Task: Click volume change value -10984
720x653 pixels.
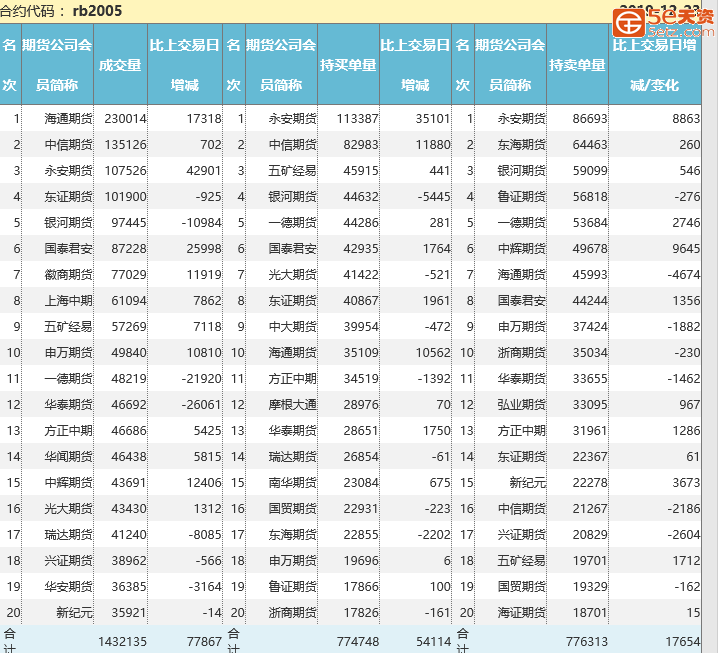Action: tap(202, 223)
